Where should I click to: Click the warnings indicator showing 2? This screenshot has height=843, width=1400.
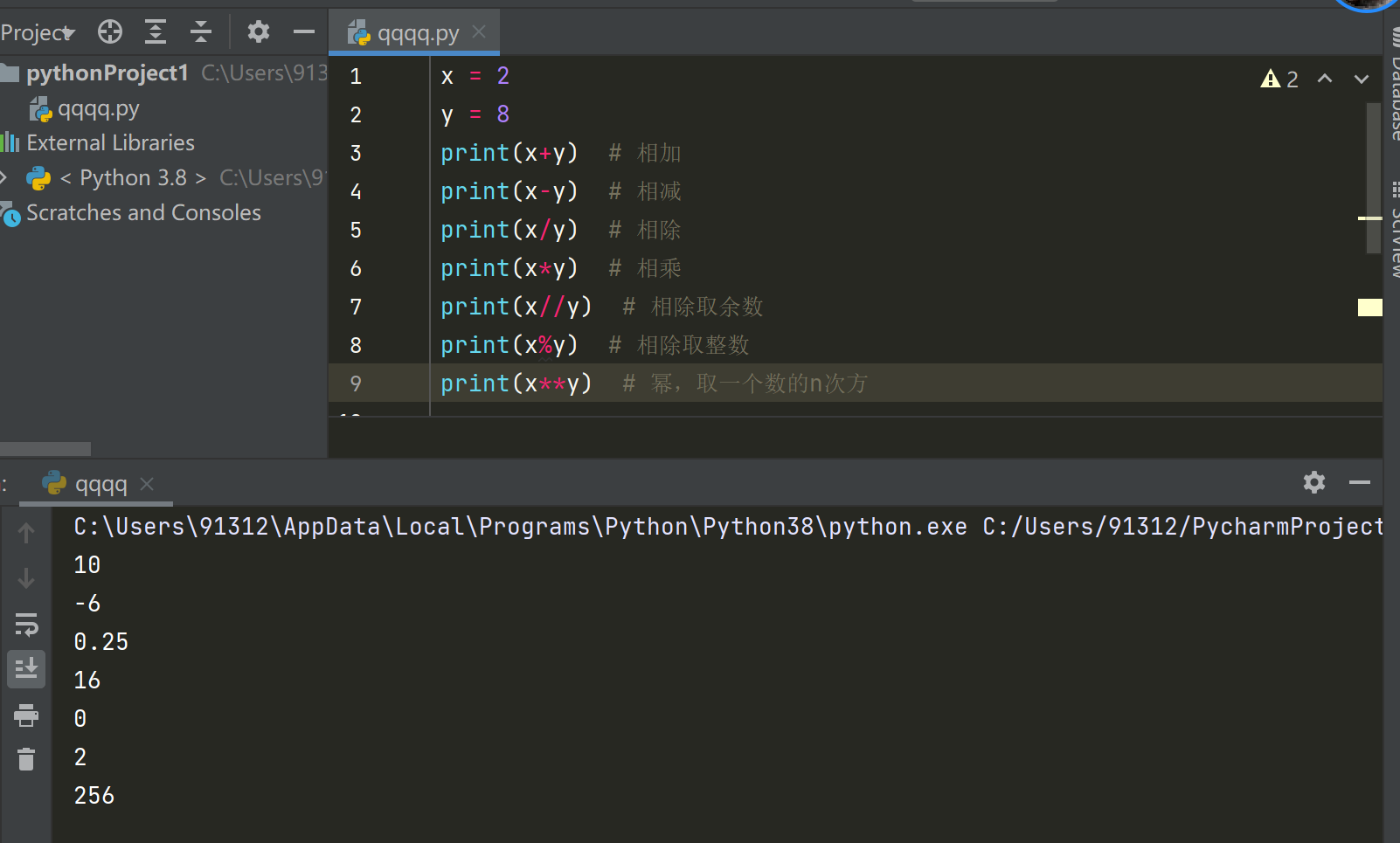point(1279,79)
